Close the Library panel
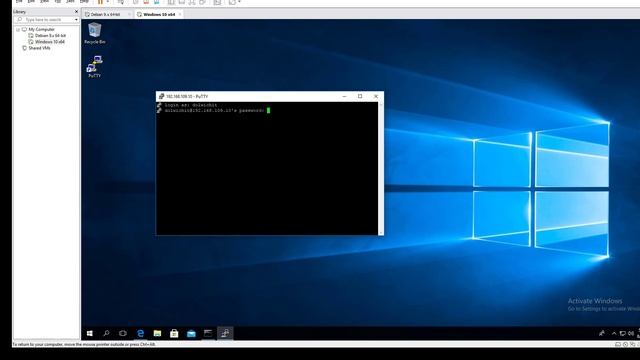The width and height of the screenshot is (640, 360). coord(76,12)
